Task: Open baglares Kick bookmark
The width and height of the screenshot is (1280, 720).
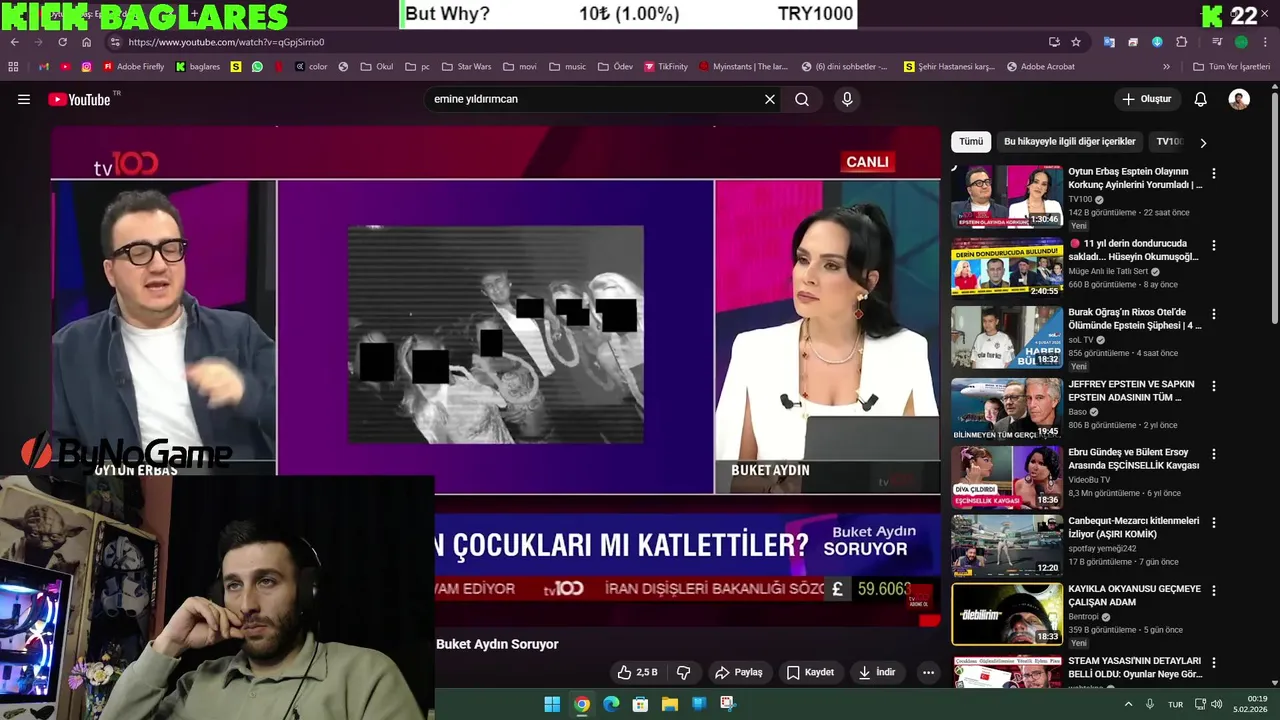Action: click(197, 67)
